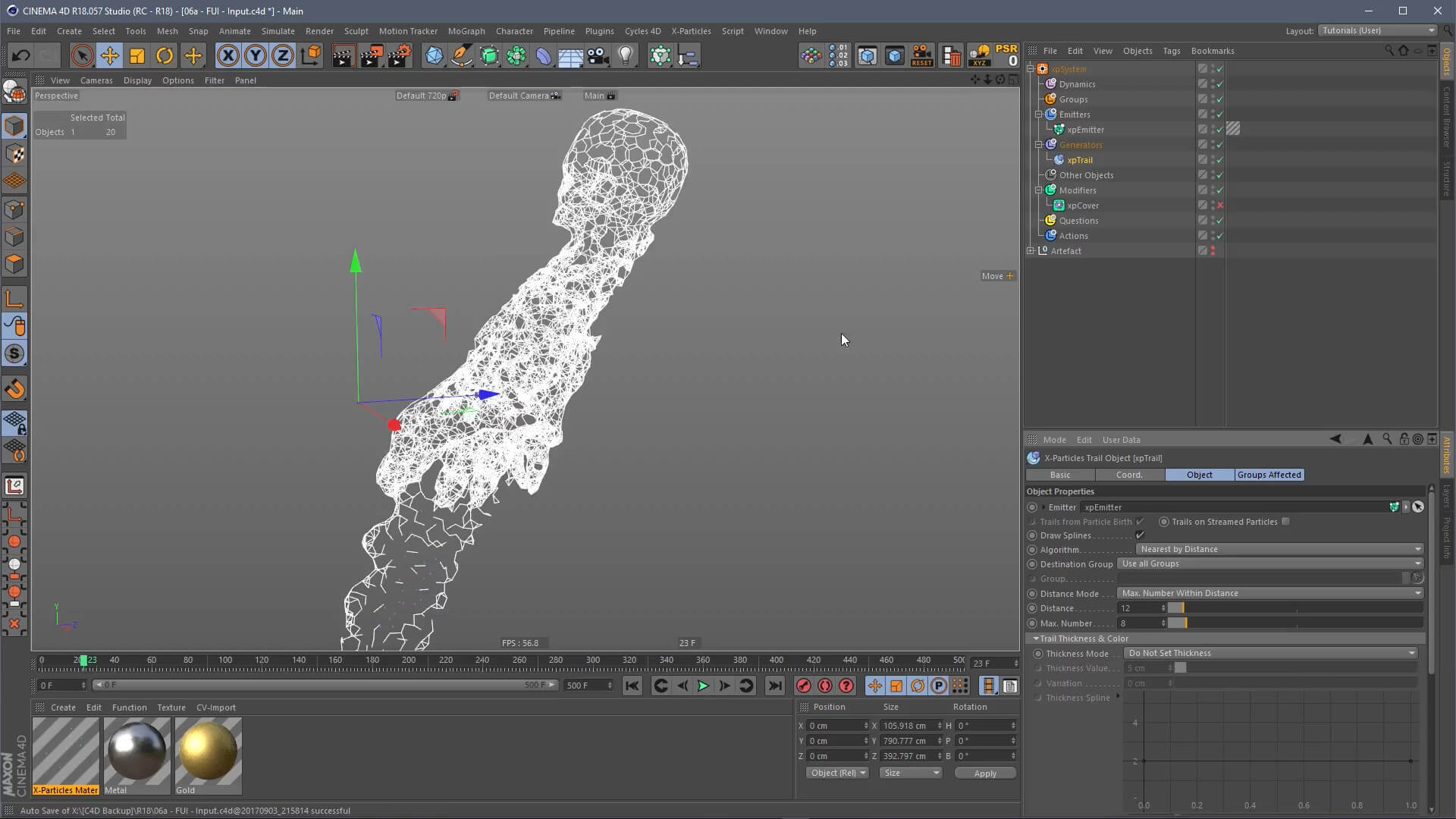Viewport: 1456px width, 819px height.
Task: Open the Distance Mode dropdown
Action: [x=1269, y=593]
